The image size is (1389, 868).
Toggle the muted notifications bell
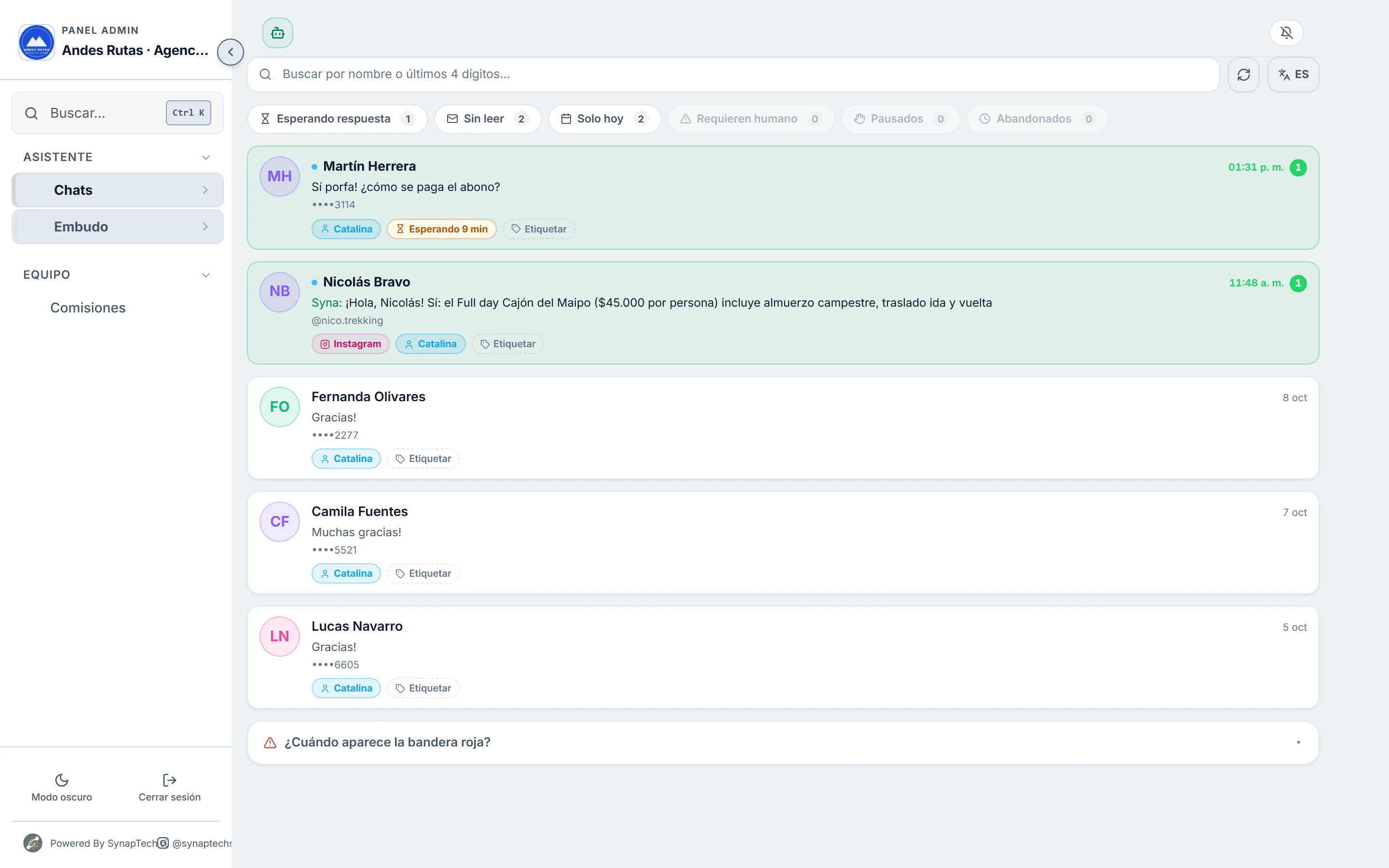tap(1286, 33)
